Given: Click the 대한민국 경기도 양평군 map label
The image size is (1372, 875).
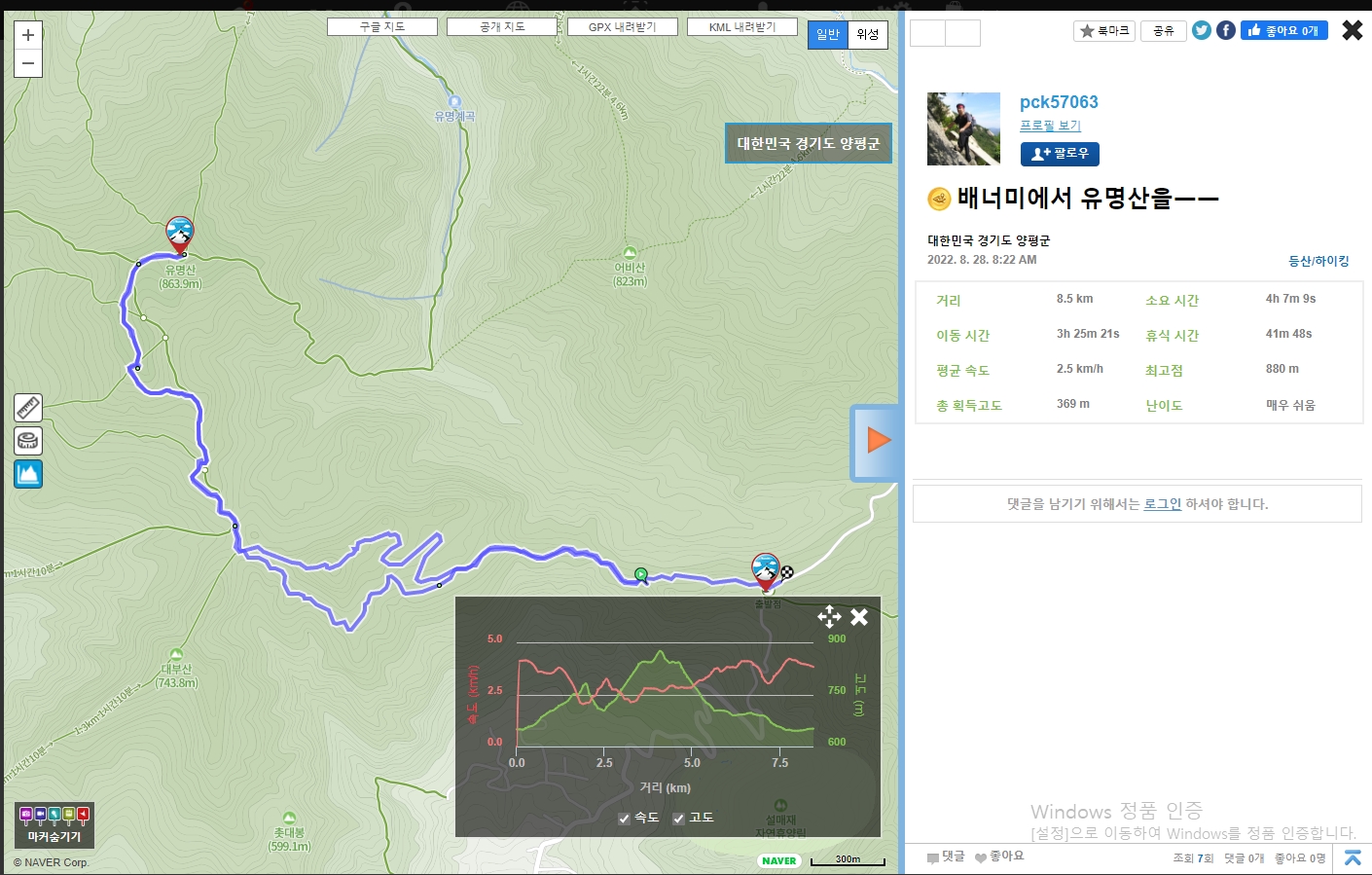Looking at the screenshot, I should pyautogui.click(x=809, y=143).
